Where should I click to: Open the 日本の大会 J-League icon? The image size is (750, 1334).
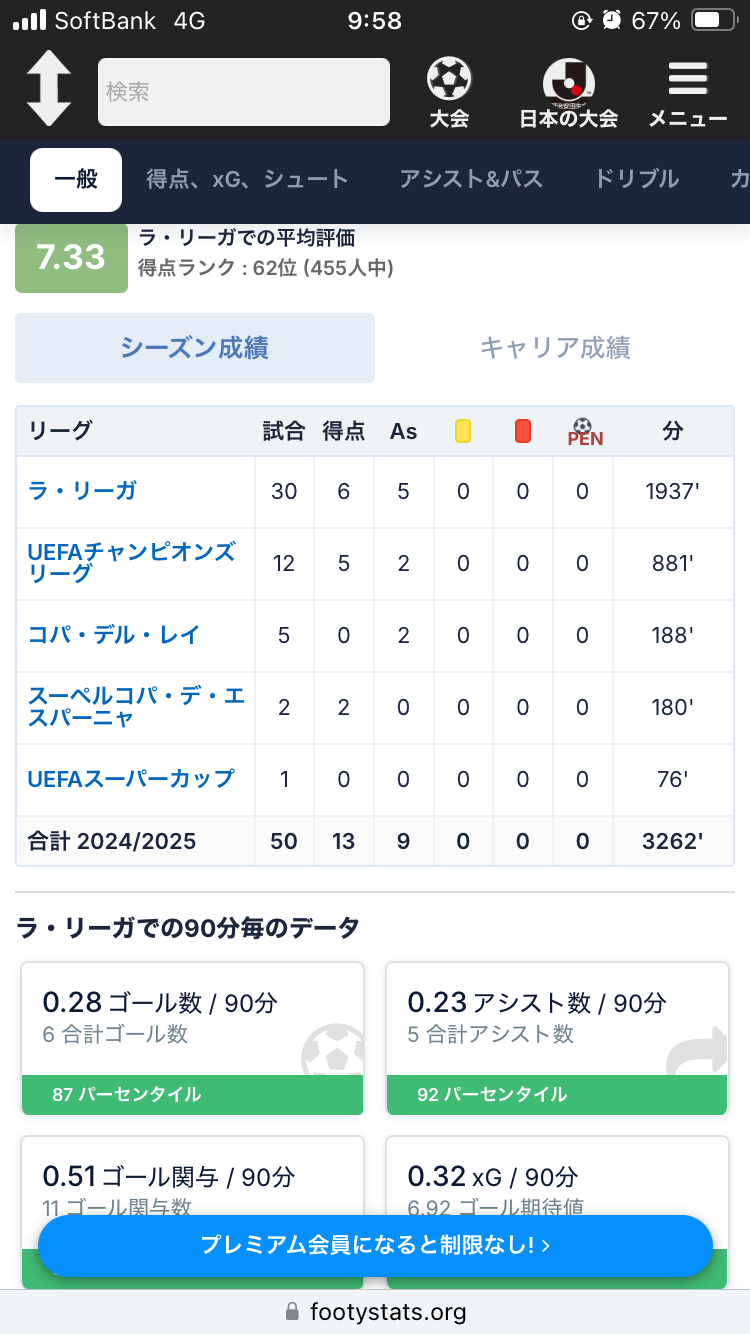coord(568,80)
